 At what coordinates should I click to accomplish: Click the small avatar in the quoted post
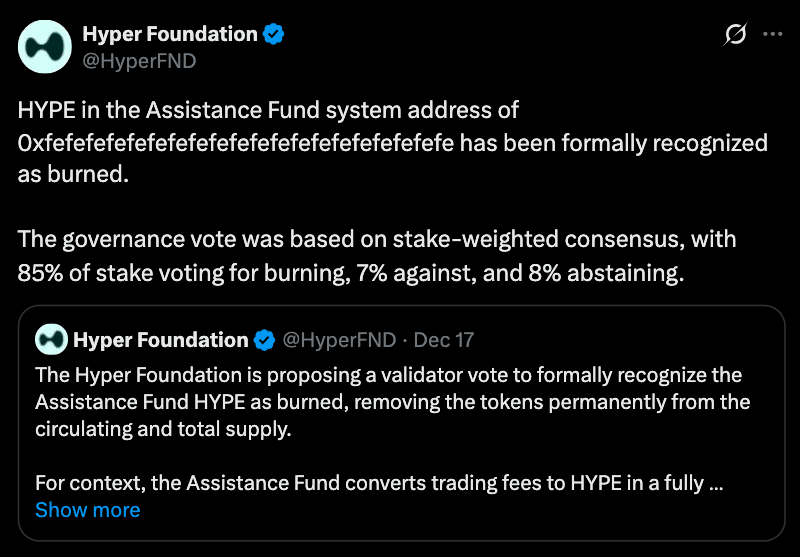click(x=51, y=340)
